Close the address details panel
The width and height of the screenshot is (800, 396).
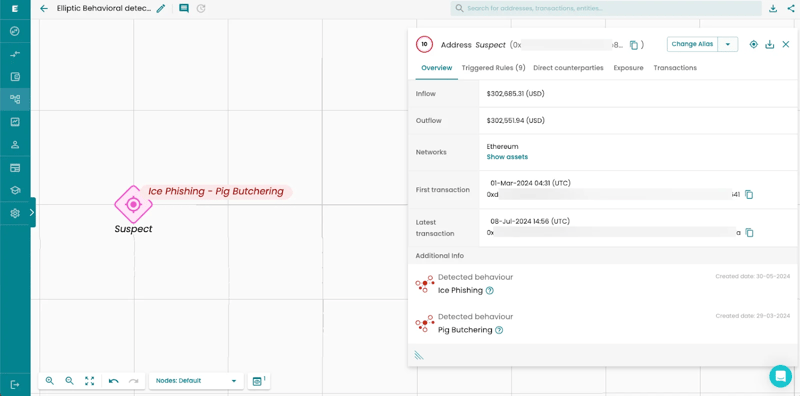[786, 44]
